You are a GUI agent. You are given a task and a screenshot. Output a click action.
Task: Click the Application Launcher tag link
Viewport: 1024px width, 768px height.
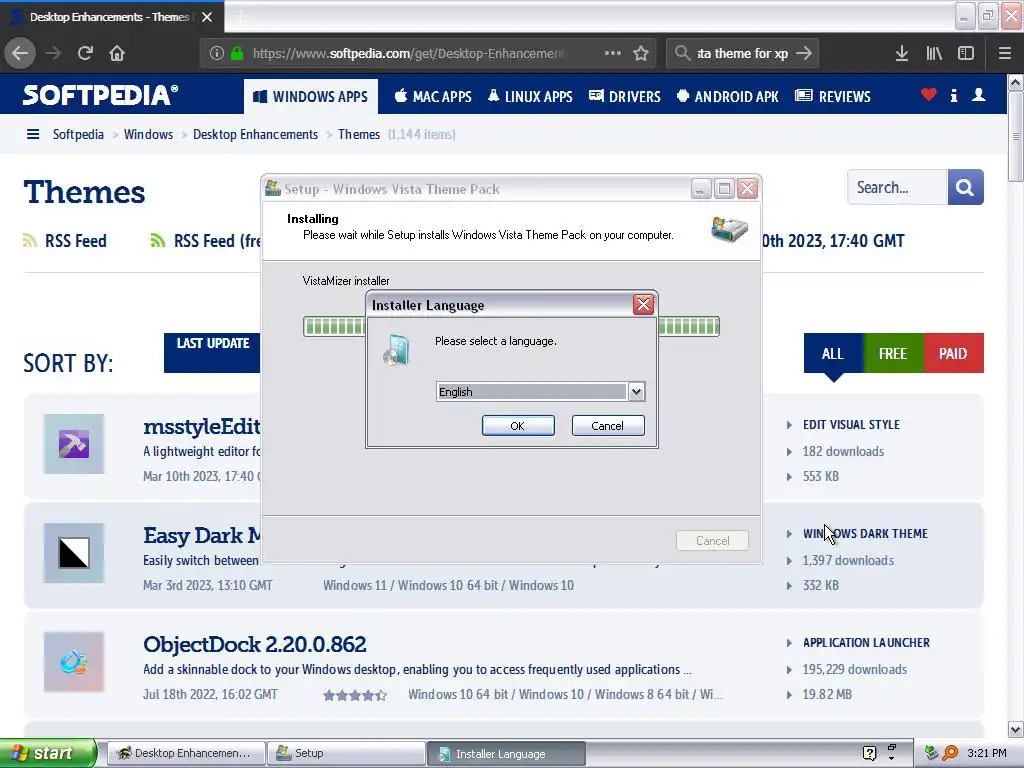click(x=866, y=643)
